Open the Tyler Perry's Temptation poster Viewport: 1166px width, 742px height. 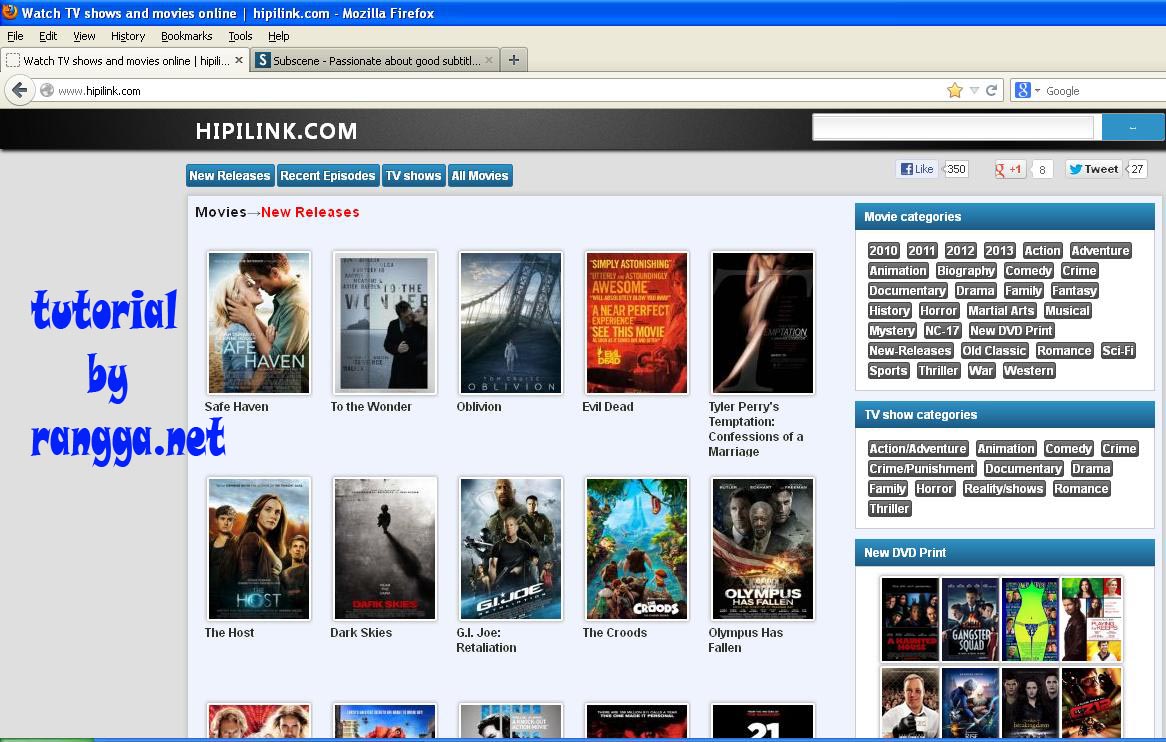(x=763, y=323)
